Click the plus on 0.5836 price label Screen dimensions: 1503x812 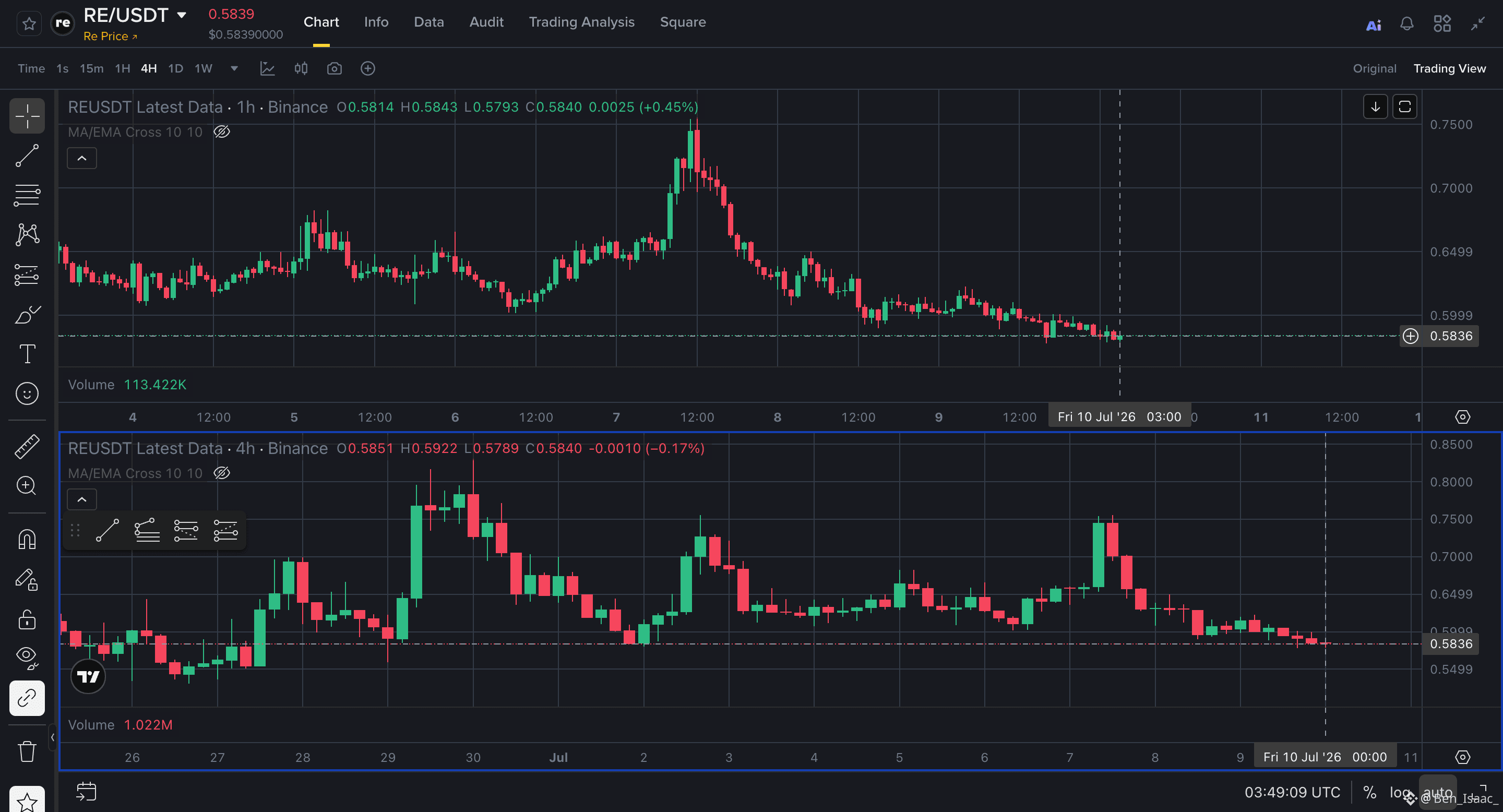(1410, 336)
